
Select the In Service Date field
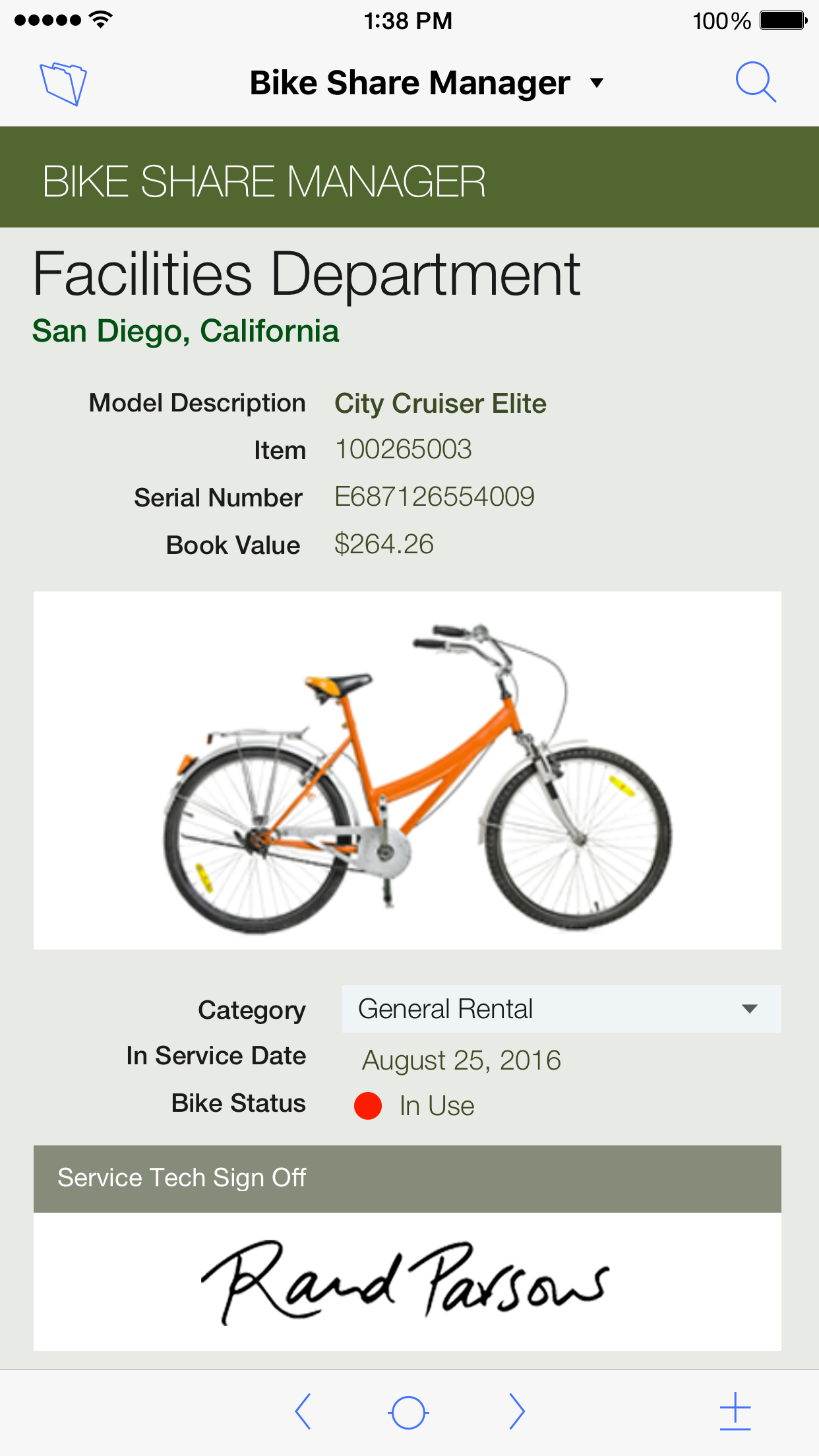coord(462,1060)
